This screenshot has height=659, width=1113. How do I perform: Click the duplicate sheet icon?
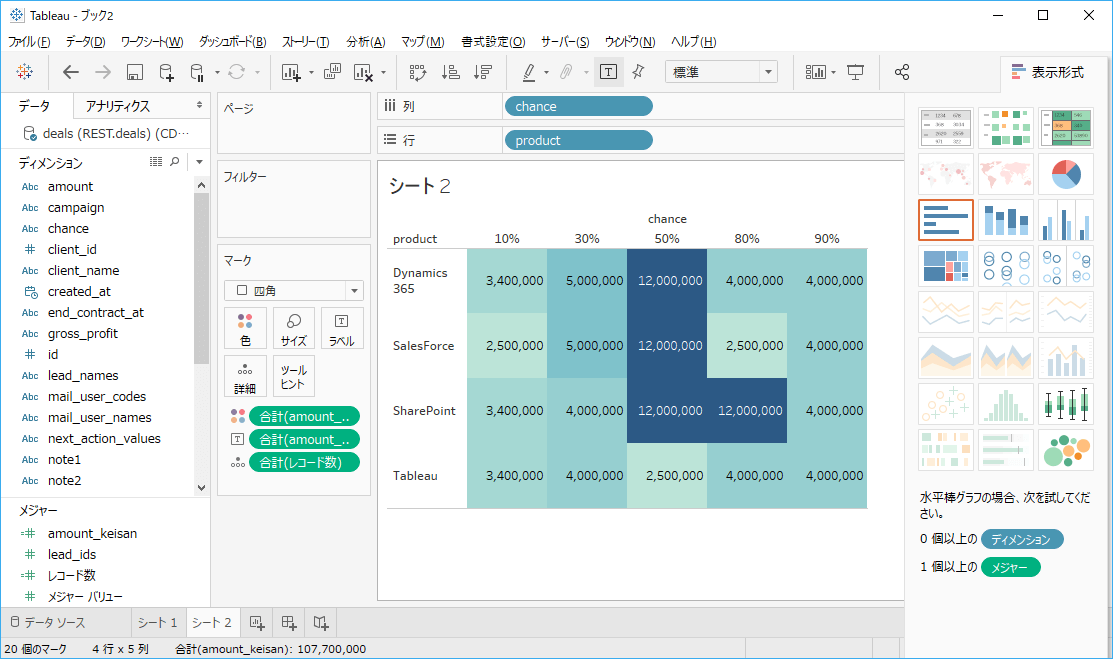click(332, 72)
